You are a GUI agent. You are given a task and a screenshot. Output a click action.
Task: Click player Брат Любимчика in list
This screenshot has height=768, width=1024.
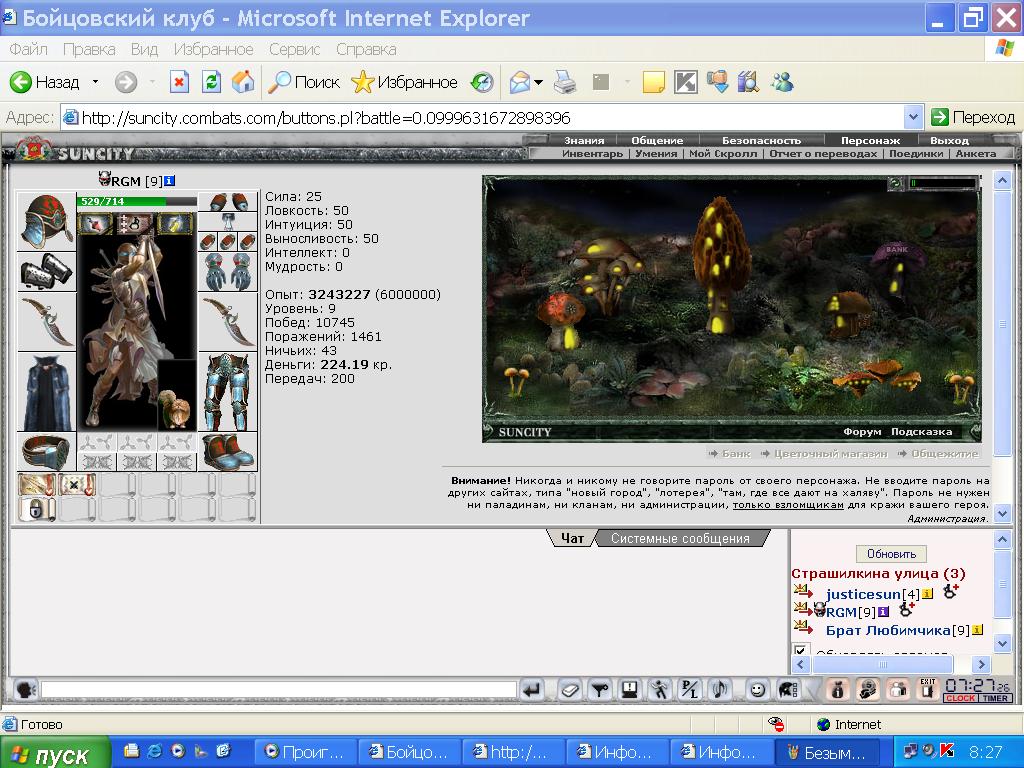coord(888,630)
